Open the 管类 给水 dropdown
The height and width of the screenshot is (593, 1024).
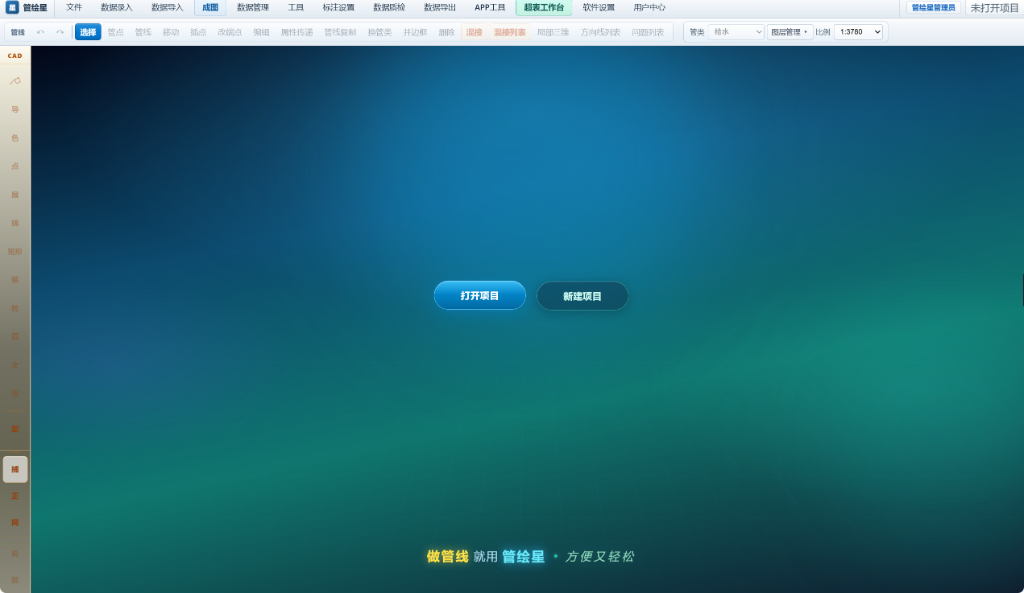[x=736, y=32]
